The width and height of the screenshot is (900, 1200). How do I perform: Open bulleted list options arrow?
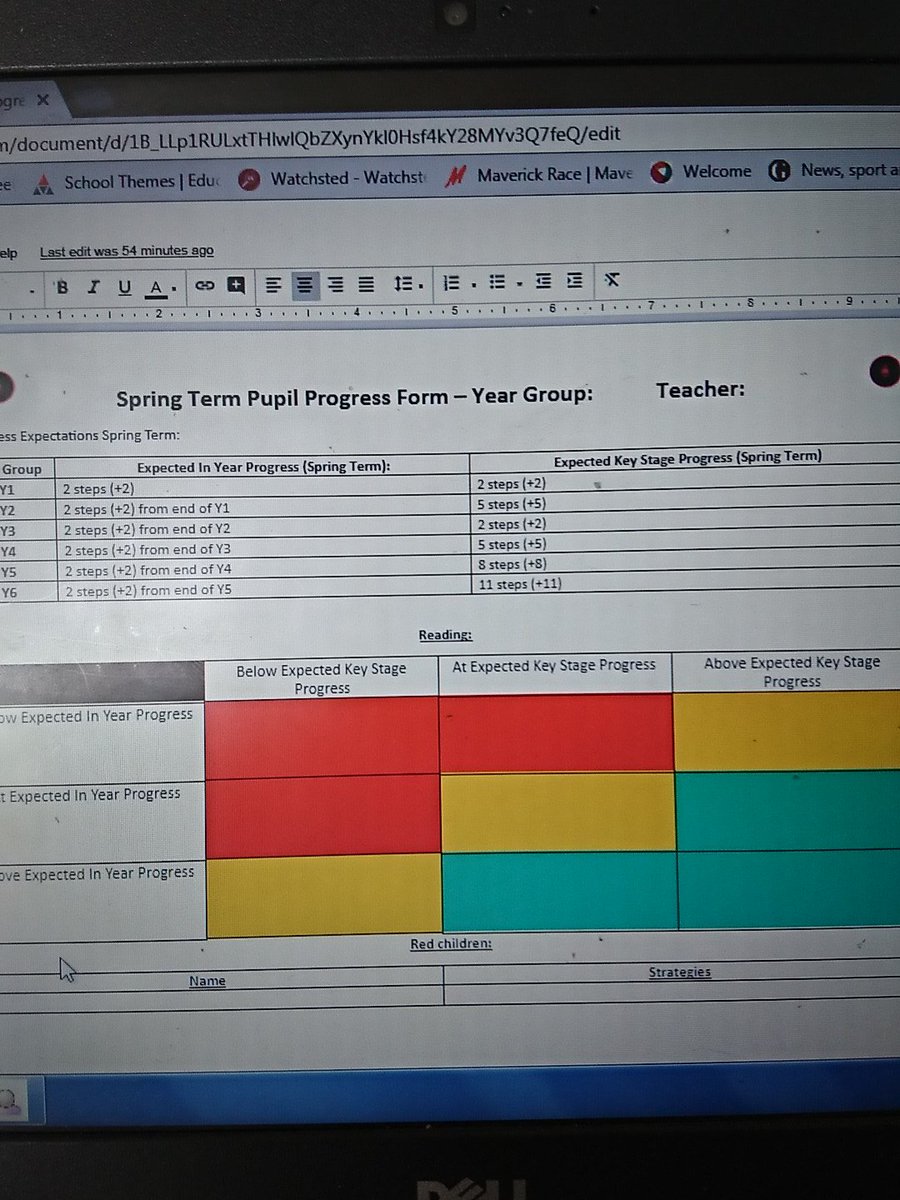520,285
